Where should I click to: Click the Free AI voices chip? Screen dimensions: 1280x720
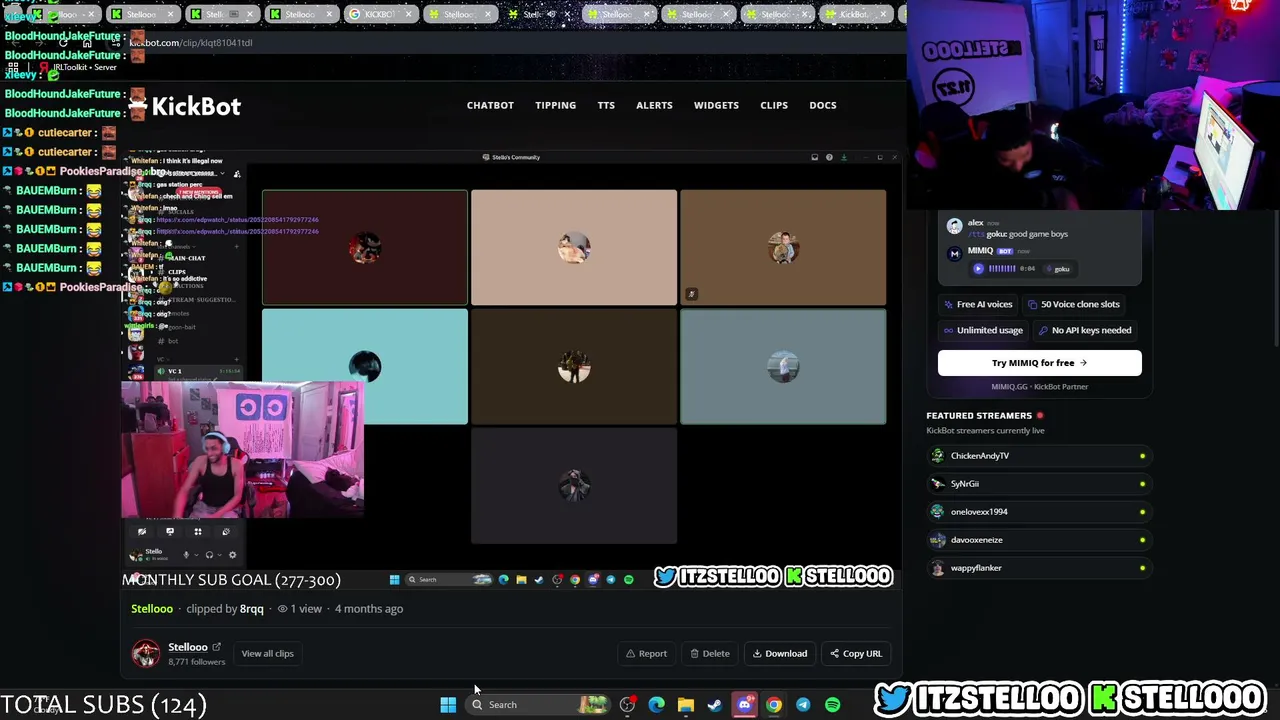pos(978,304)
